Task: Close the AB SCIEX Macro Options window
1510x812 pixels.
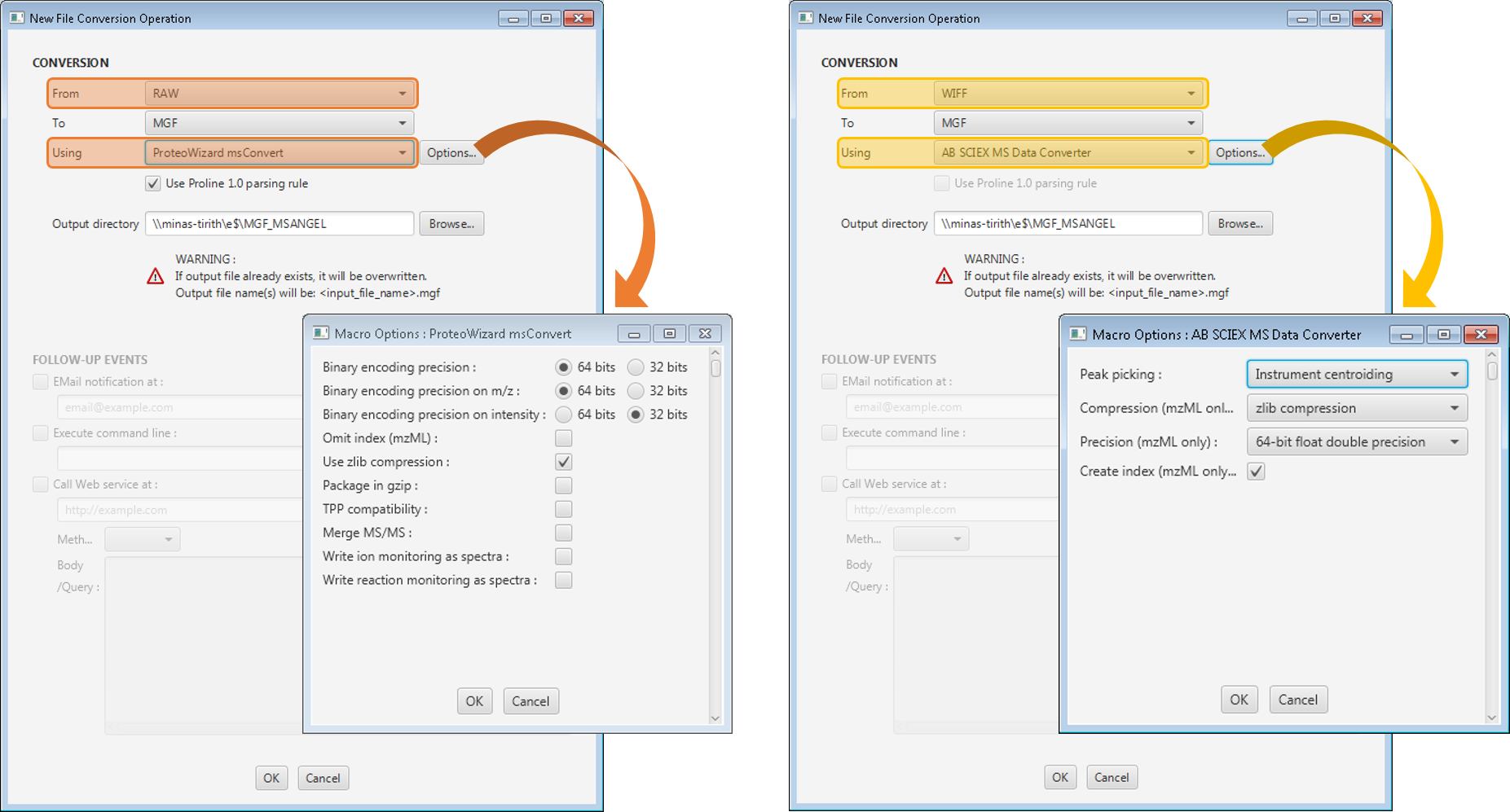Action: tap(1481, 335)
